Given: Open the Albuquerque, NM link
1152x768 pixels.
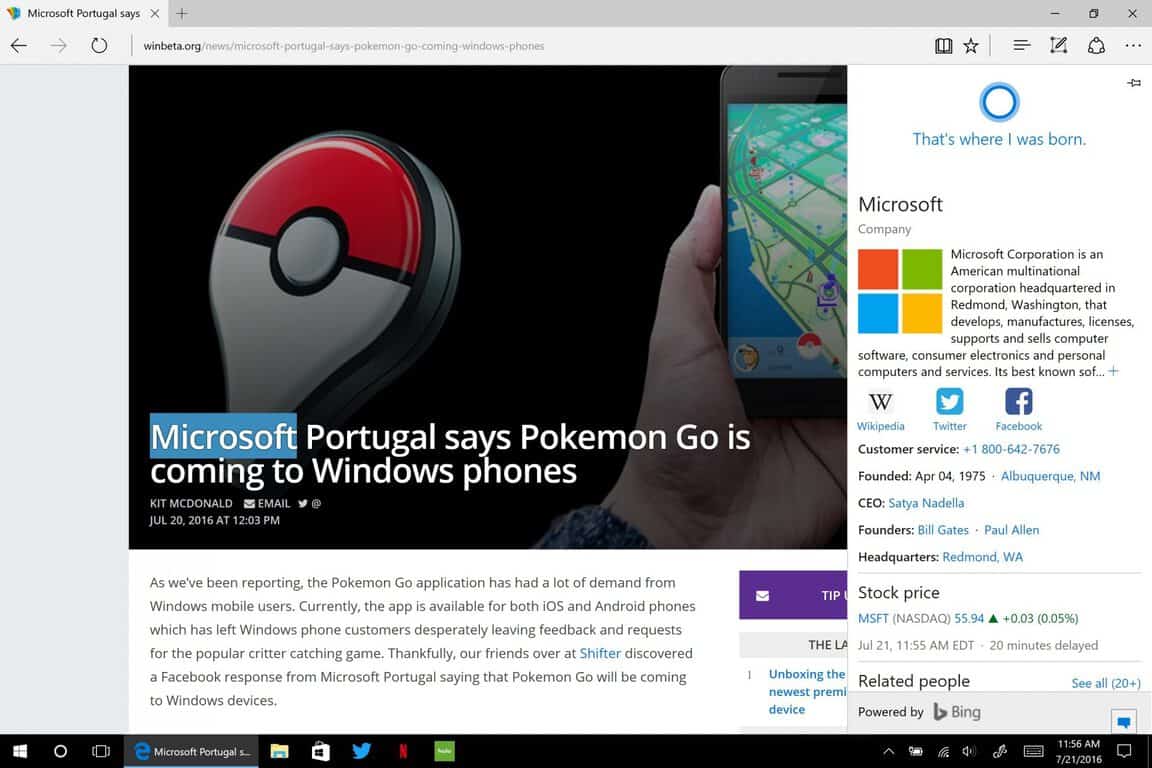Looking at the screenshot, I should [x=1051, y=476].
